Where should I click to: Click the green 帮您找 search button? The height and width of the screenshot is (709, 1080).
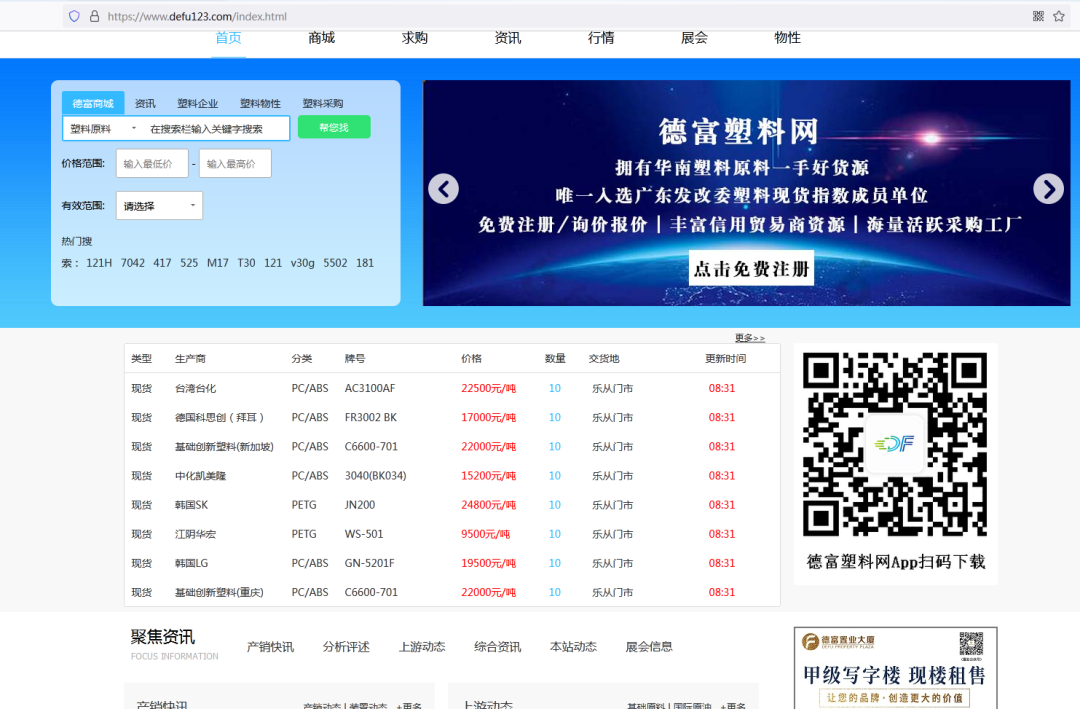(x=334, y=128)
